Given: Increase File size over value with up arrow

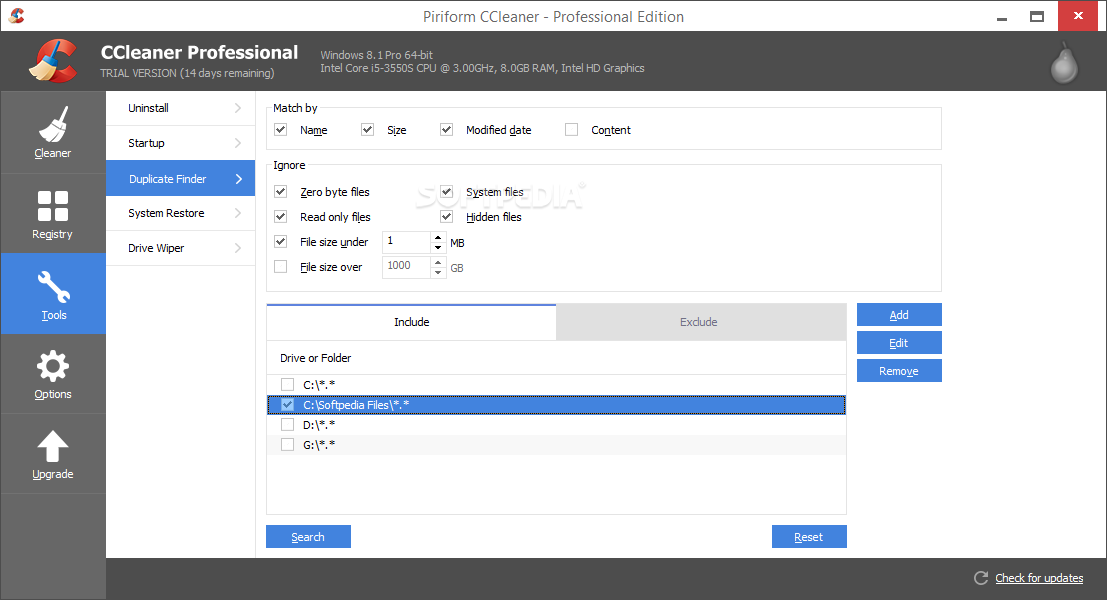Looking at the screenshot, I should point(438,263).
